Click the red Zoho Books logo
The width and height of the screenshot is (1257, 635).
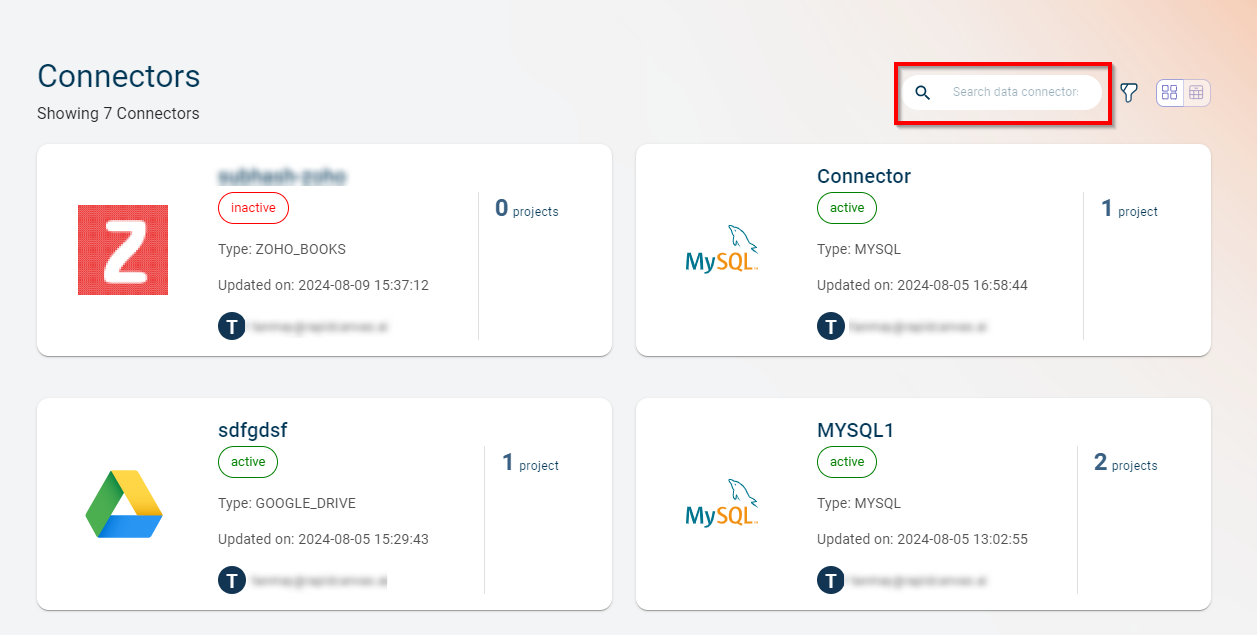pyautogui.click(x=123, y=250)
